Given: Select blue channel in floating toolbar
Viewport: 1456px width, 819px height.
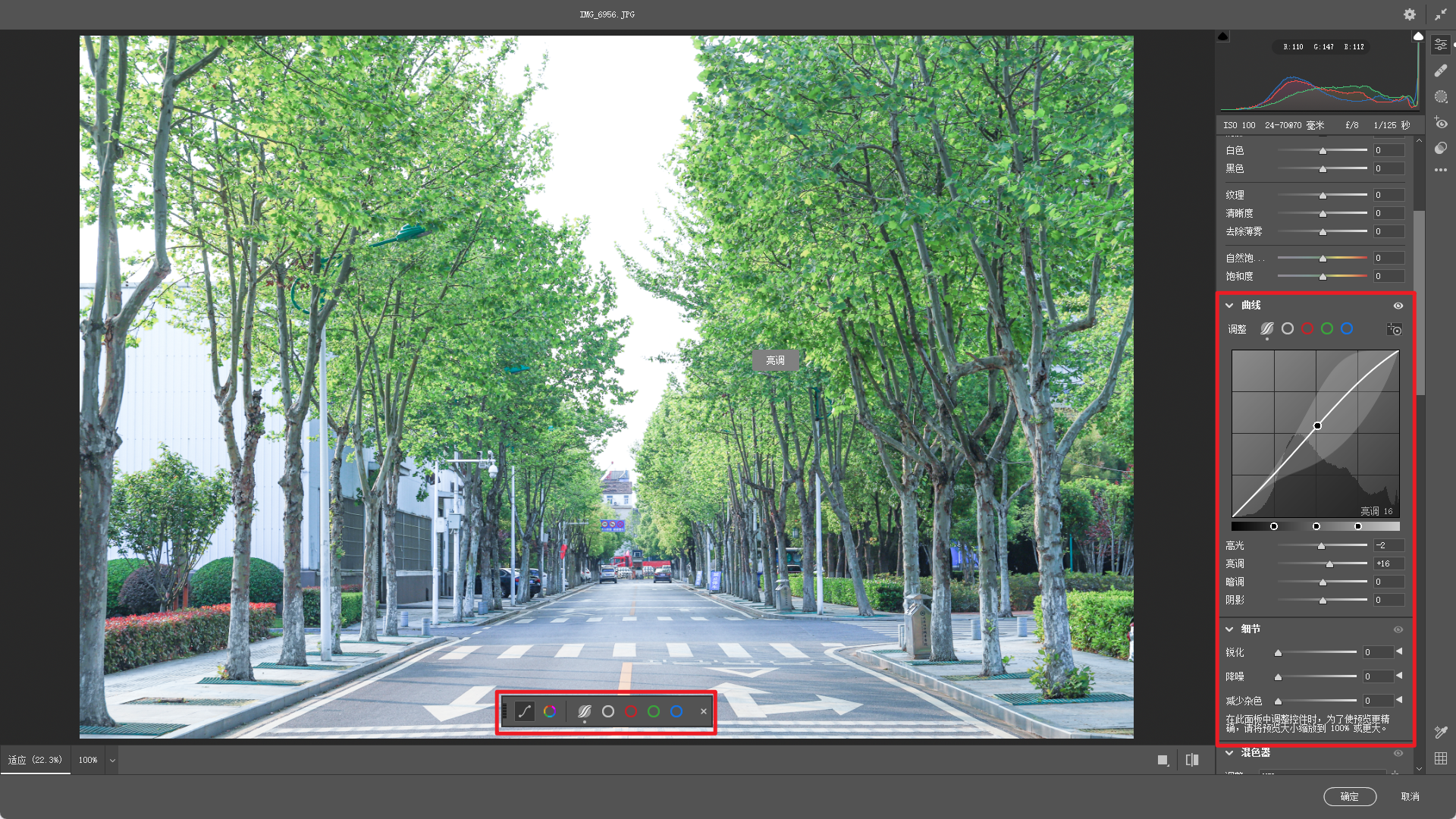Looking at the screenshot, I should pos(676,711).
